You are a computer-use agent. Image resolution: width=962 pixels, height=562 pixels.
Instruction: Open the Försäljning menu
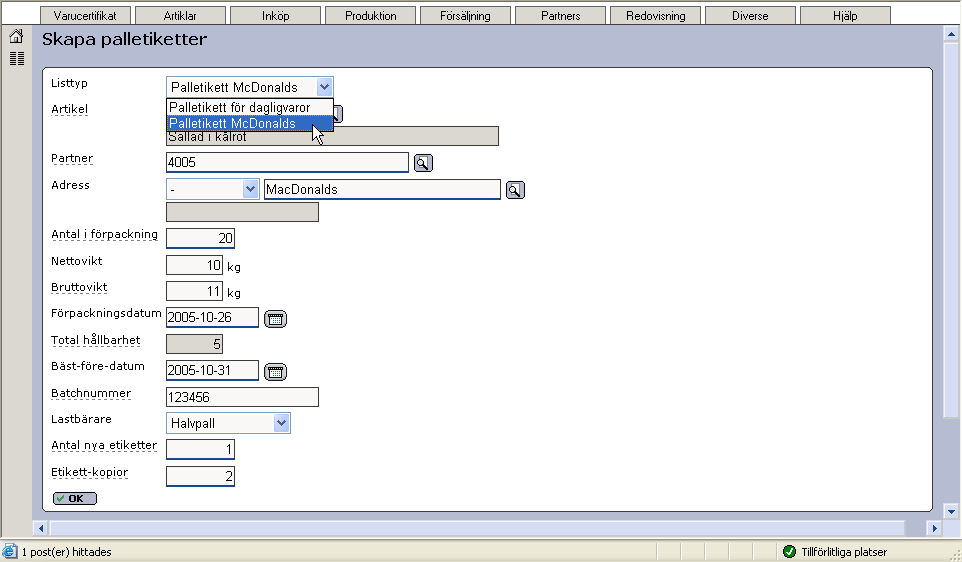[465, 15]
